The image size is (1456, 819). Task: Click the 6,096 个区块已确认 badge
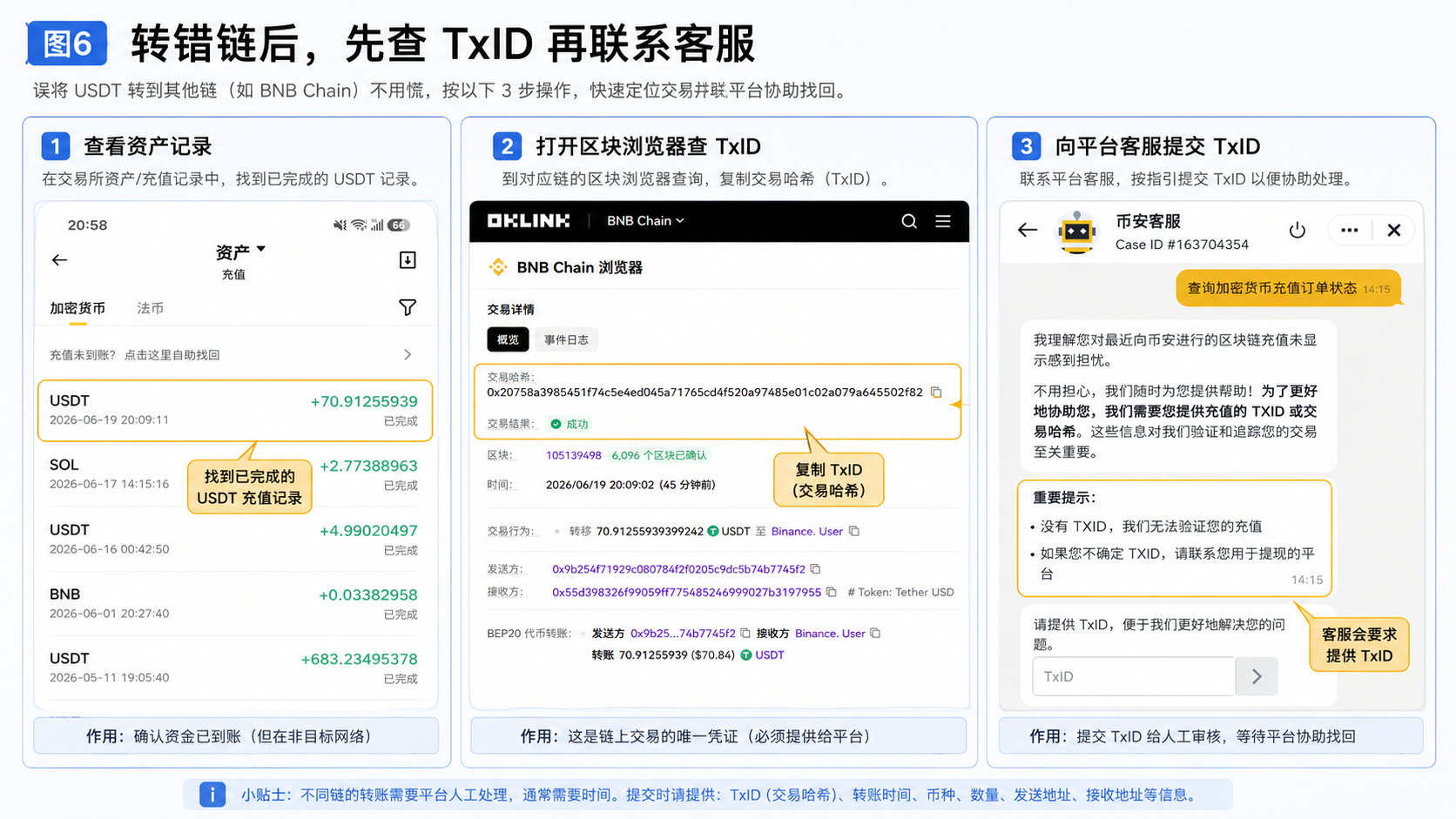(x=659, y=455)
